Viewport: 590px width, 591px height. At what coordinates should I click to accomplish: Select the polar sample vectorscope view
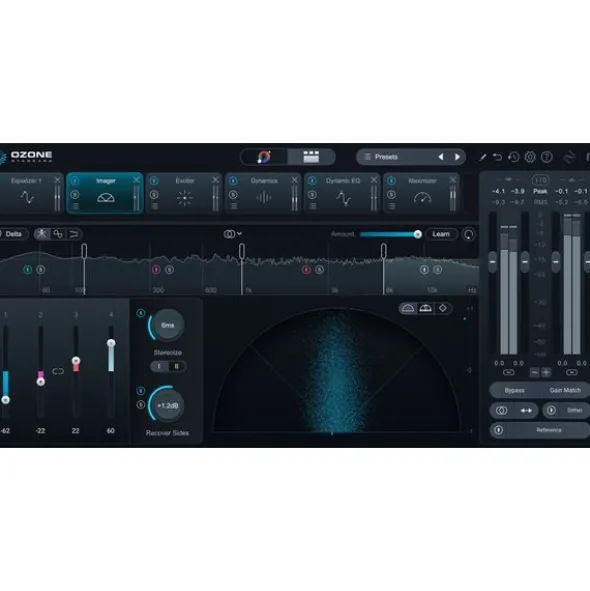[408, 308]
